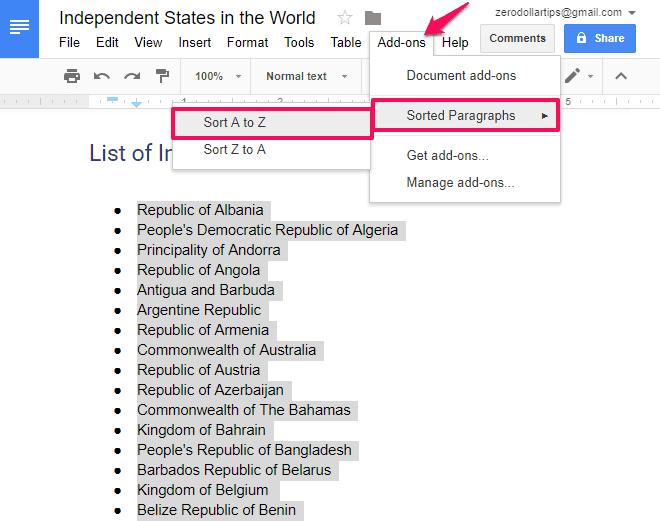The height and width of the screenshot is (521, 660).
Task: Click 'Commonwealth of The Bahamas' line
Action: pyautogui.click(x=244, y=410)
